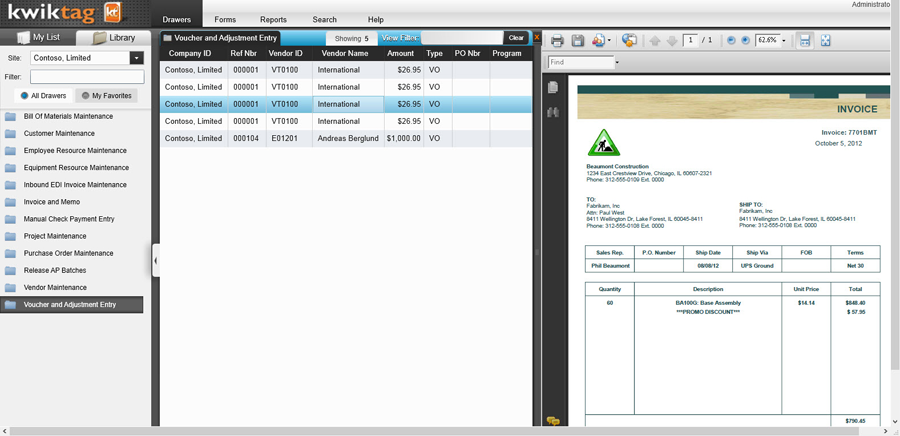Save the PDF document copy

point(578,41)
